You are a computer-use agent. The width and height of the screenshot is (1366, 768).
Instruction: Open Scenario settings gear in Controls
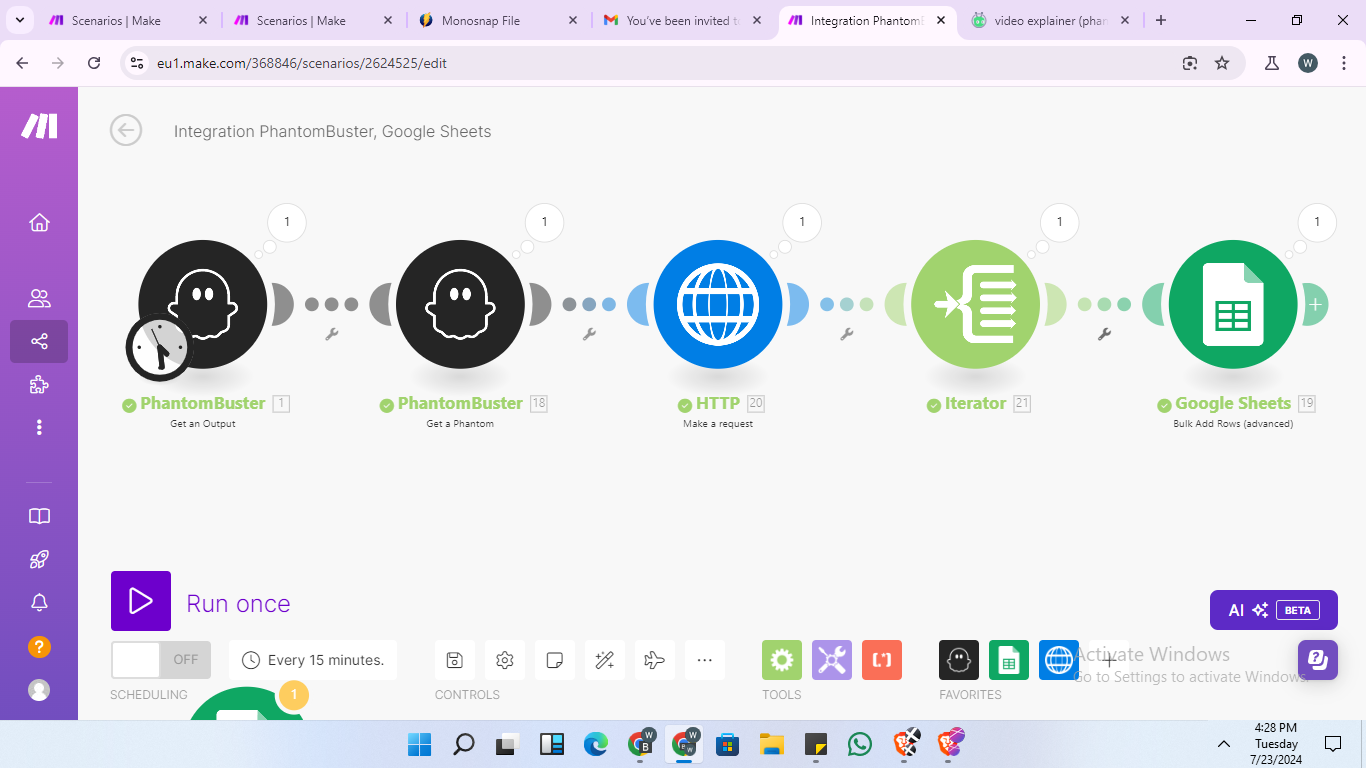pyautogui.click(x=504, y=660)
